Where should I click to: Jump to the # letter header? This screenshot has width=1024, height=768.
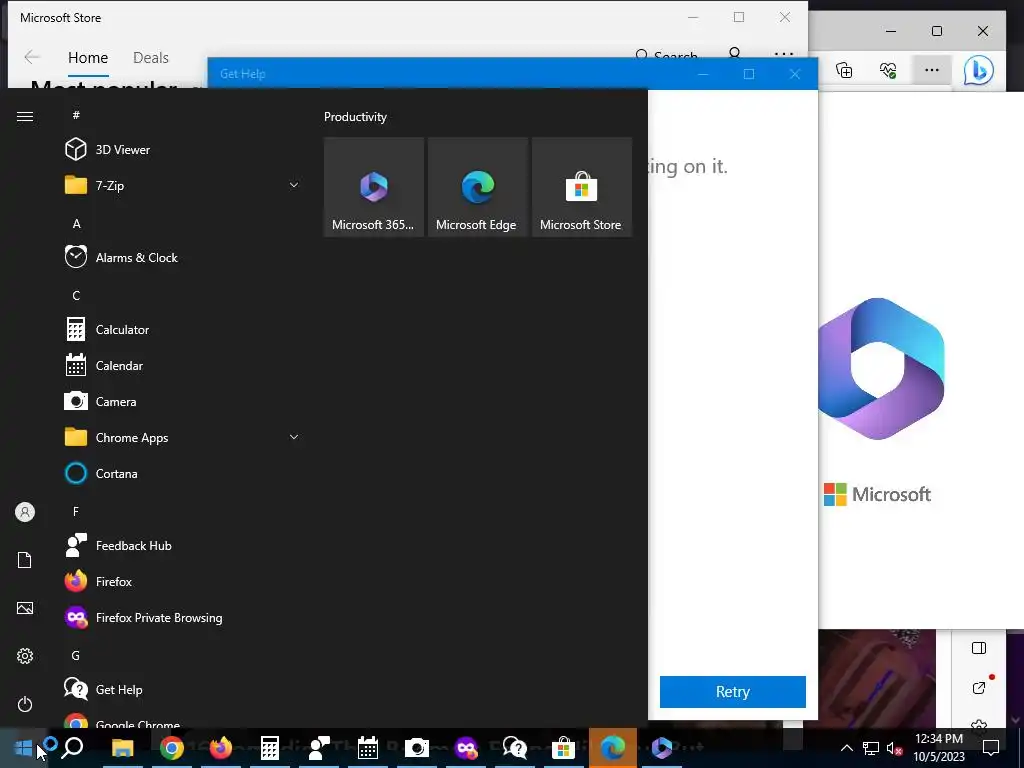coord(76,115)
